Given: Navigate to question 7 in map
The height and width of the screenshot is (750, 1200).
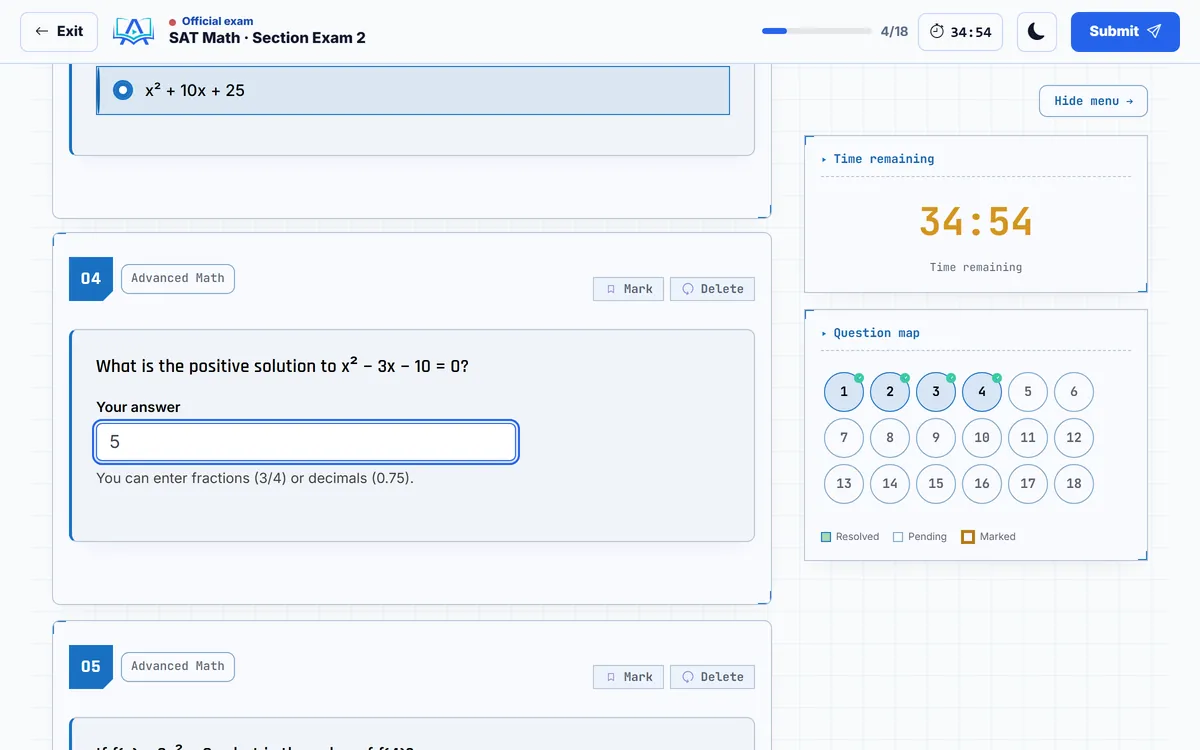Looking at the screenshot, I should point(844,438).
